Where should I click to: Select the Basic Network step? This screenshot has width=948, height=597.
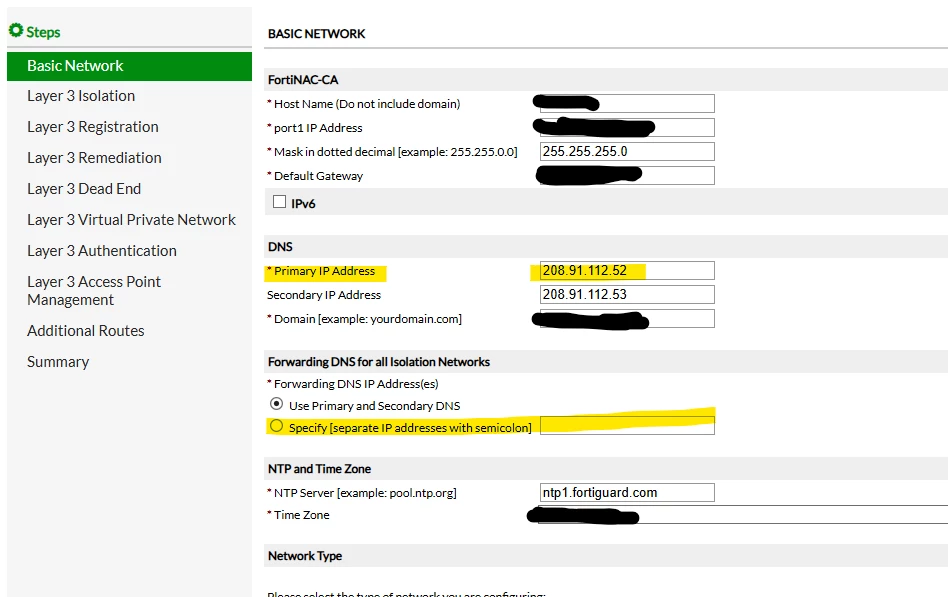click(129, 66)
